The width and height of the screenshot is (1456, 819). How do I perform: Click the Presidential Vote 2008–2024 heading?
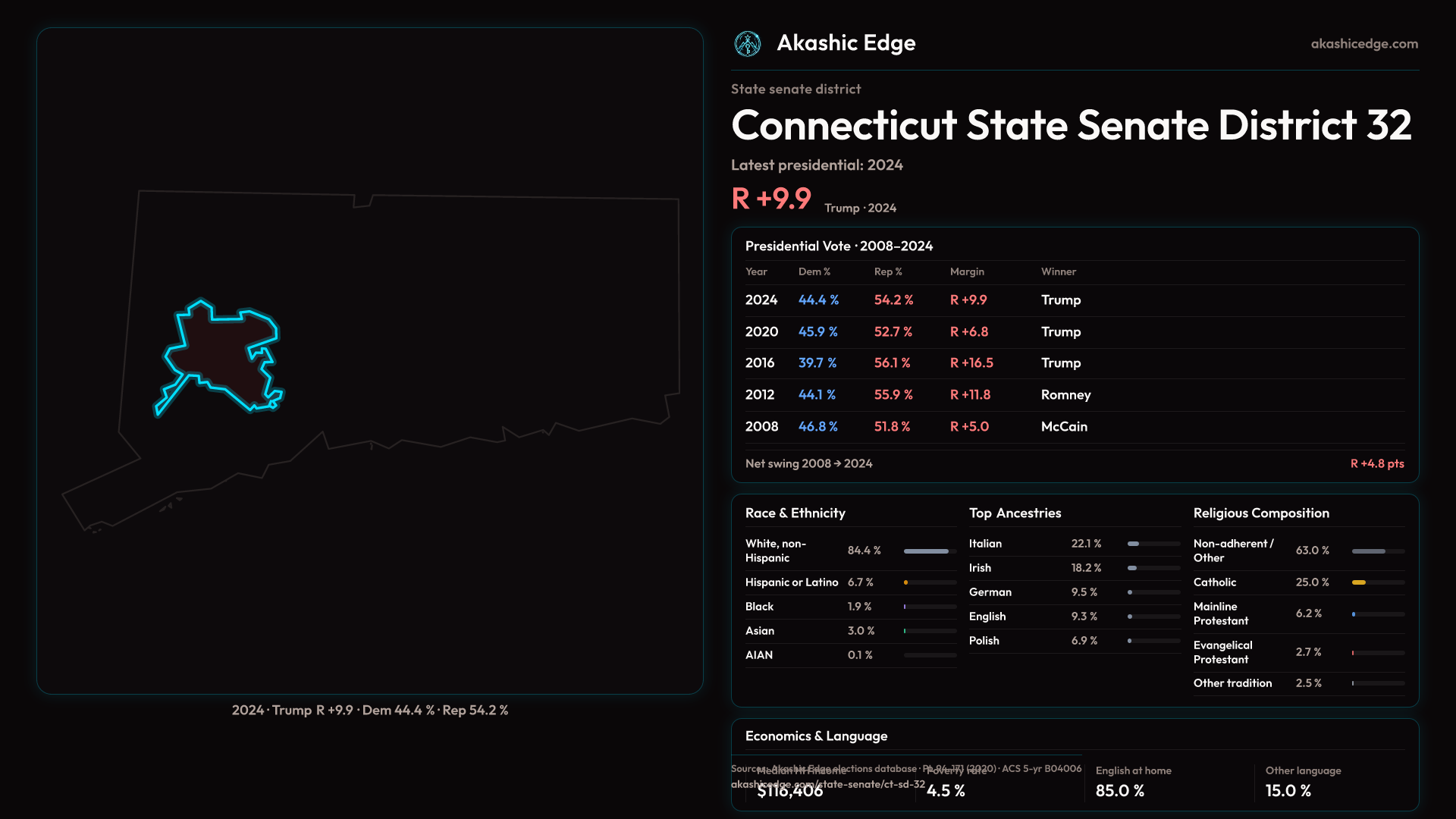tap(839, 246)
